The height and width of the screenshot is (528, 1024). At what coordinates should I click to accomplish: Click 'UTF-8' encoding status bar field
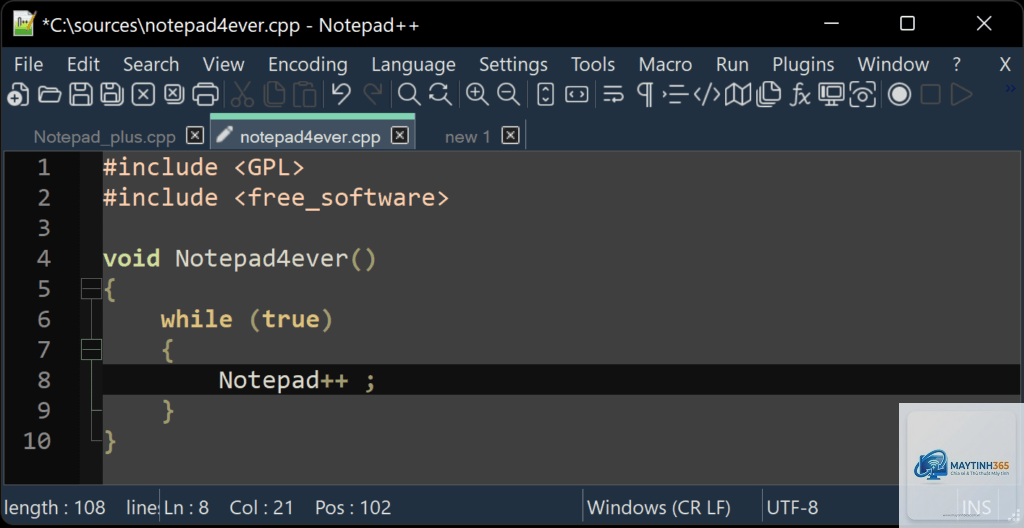792,507
